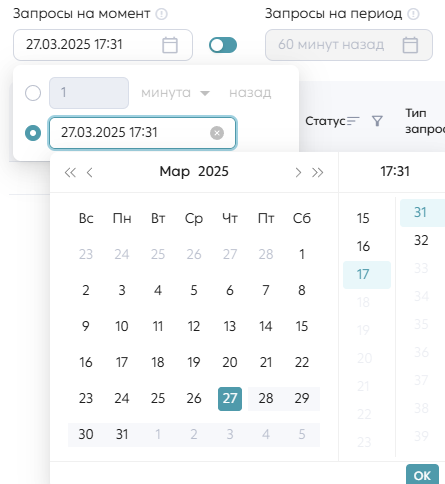Open the Мар month selector in the header
445x484 pixels.
click(x=175, y=172)
